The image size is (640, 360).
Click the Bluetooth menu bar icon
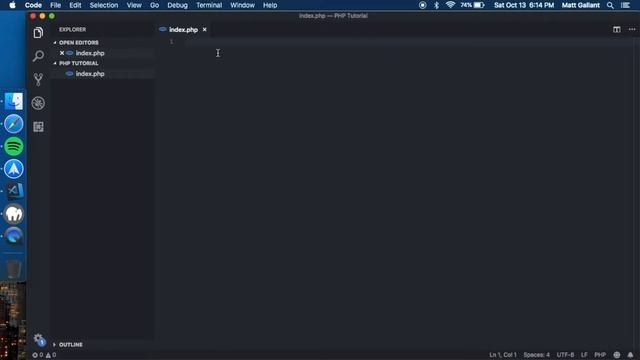click(436, 5)
